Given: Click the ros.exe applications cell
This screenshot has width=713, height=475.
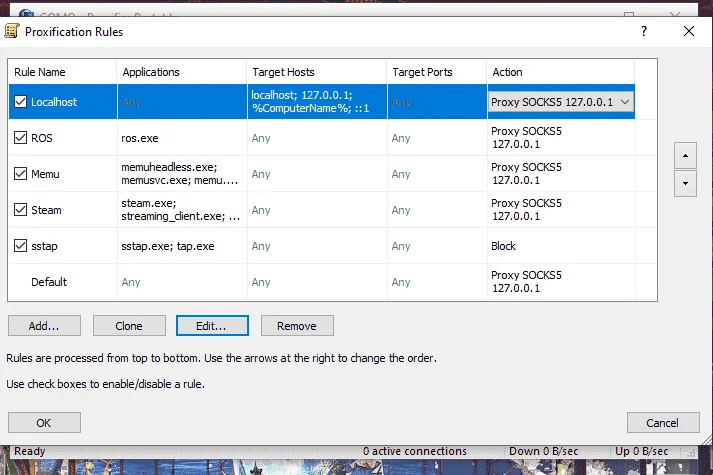Looking at the screenshot, I should coord(182,138).
